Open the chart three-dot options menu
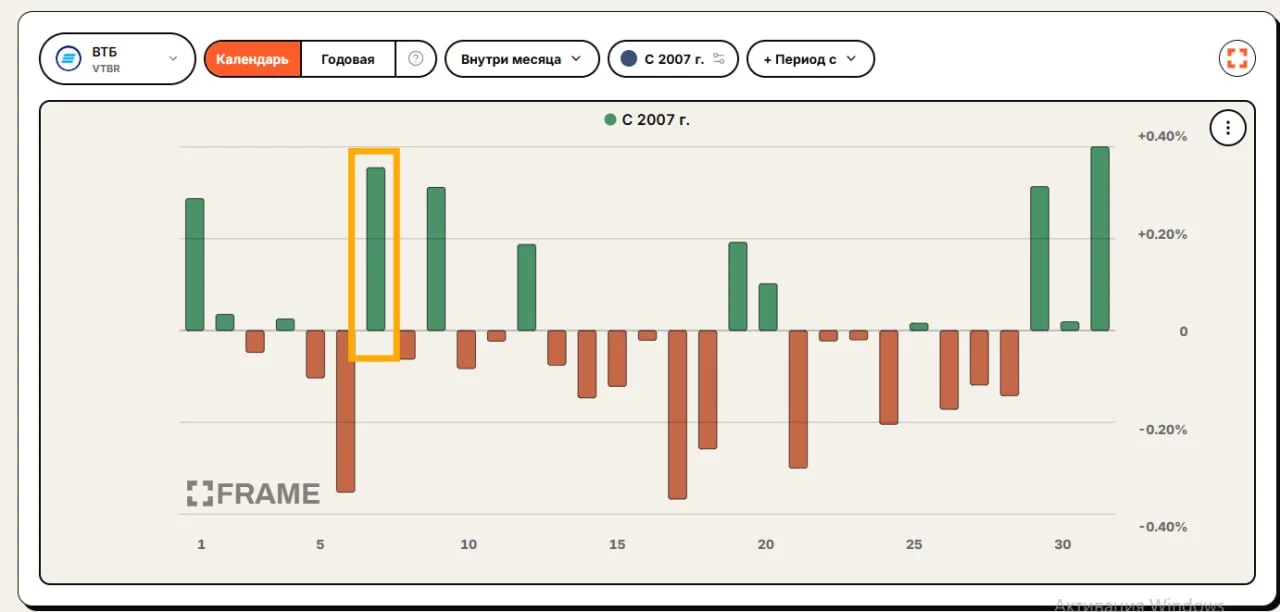Image resolution: width=1280 pixels, height=612 pixels. tap(1228, 128)
